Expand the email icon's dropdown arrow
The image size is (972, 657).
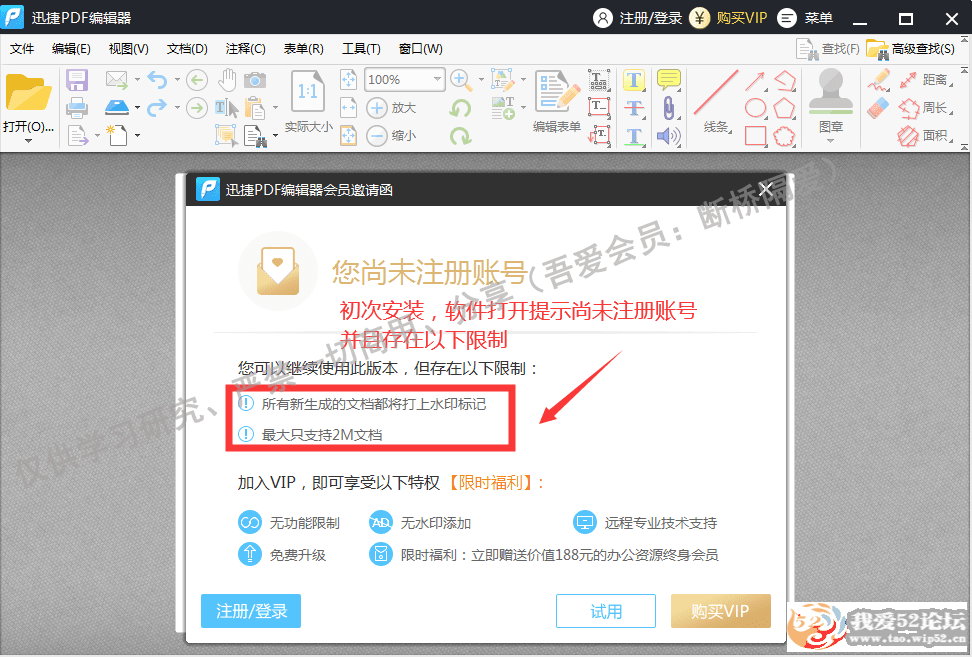[137, 80]
